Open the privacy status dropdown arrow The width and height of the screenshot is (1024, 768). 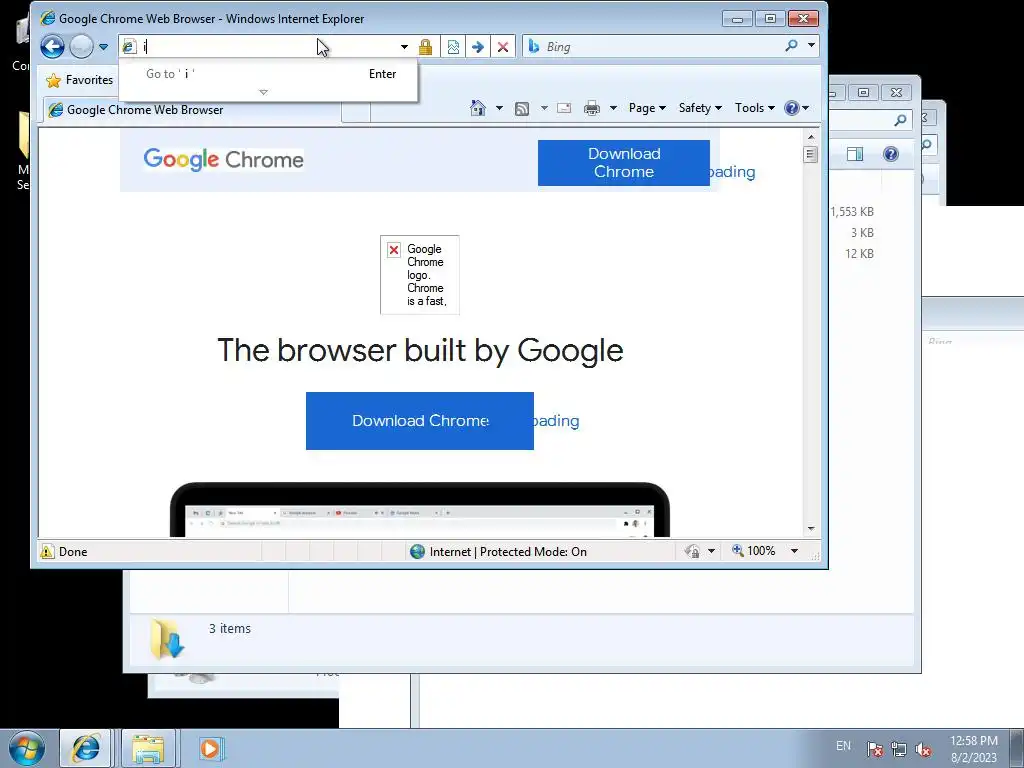point(712,552)
